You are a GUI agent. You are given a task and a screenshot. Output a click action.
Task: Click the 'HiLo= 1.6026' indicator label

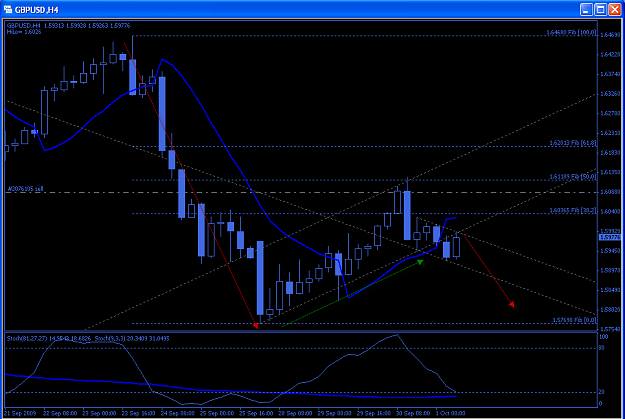[x=24, y=31]
